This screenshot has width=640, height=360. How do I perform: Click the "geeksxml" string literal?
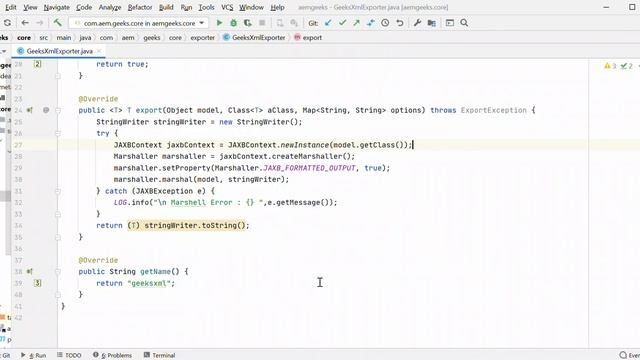[149, 283]
